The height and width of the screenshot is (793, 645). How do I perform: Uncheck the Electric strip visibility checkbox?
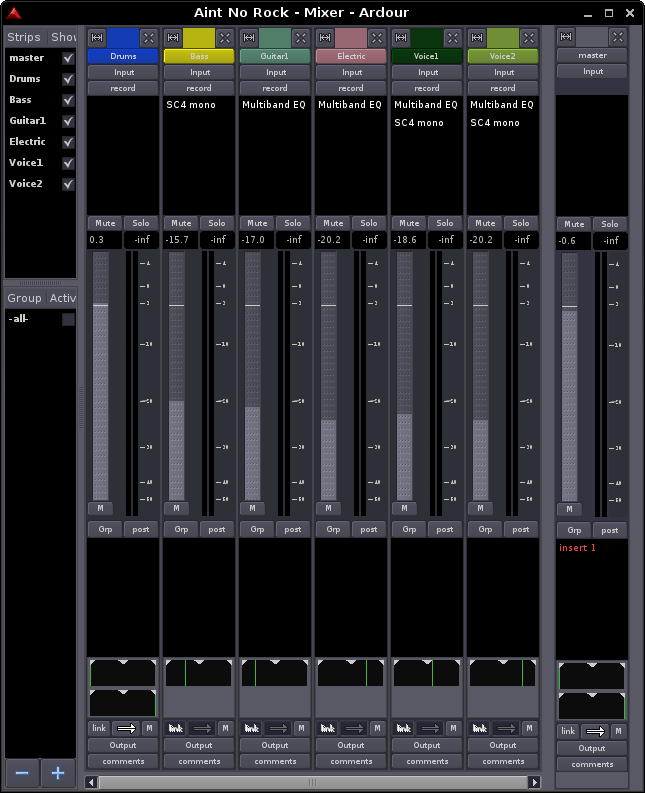click(x=68, y=142)
